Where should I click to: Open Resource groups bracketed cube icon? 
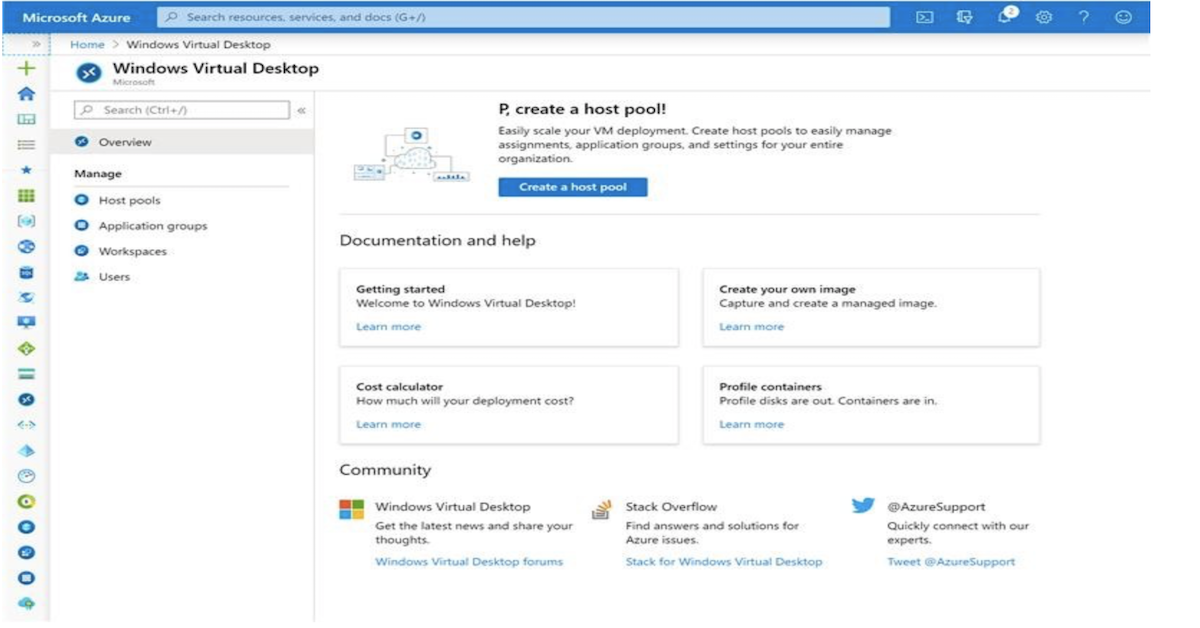coord(27,221)
